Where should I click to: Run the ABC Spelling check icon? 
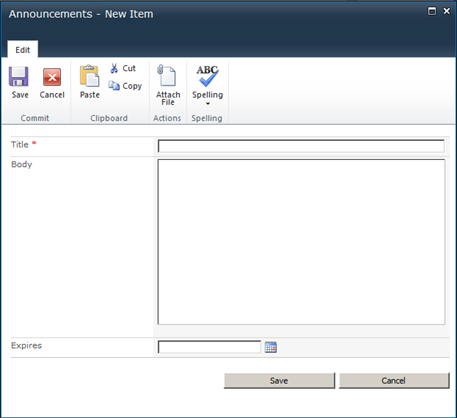[207, 76]
